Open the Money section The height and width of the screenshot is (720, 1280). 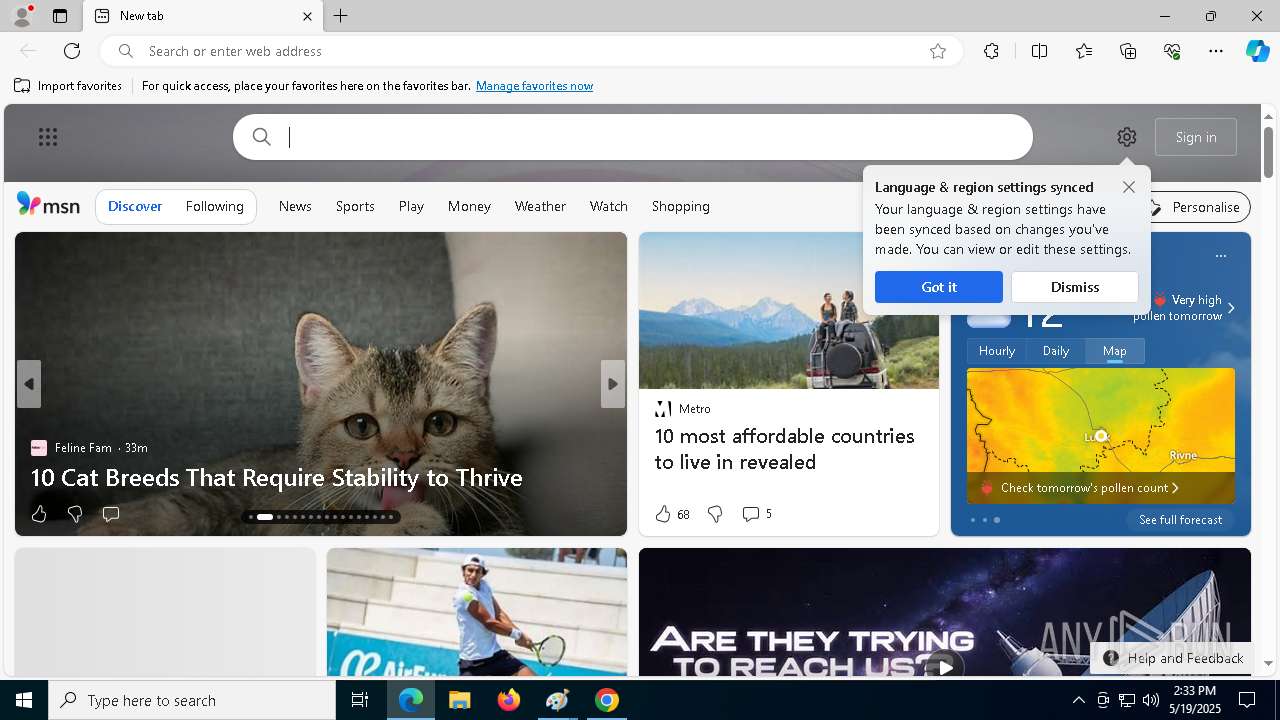click(x=469, y=206)
